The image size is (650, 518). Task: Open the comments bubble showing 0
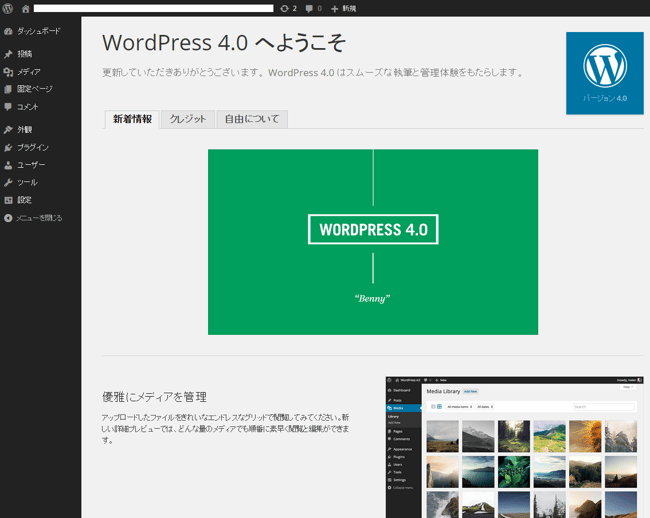pyautogui.click(x=313, y=8)
